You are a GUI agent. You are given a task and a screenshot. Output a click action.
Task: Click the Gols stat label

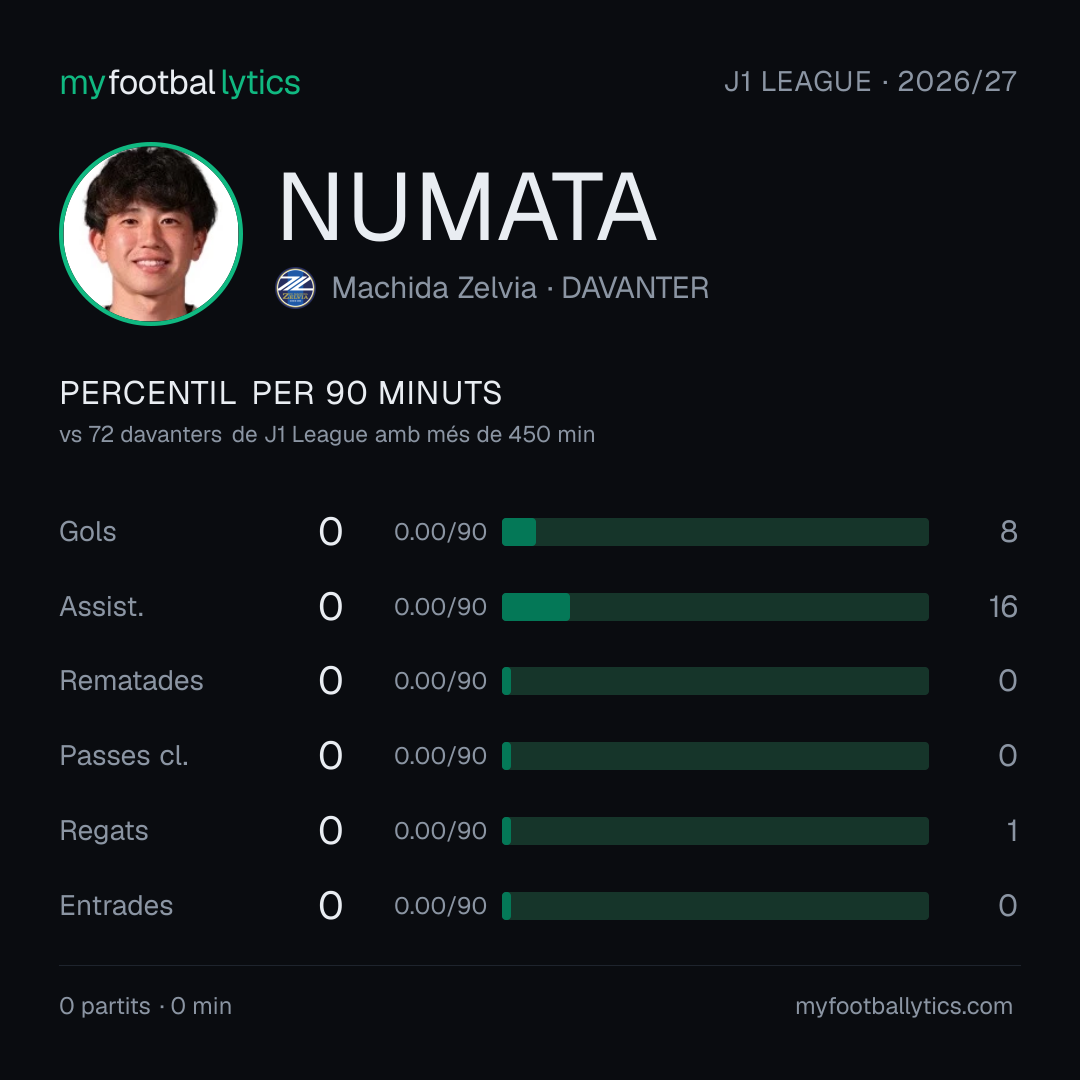pos(87,532)
